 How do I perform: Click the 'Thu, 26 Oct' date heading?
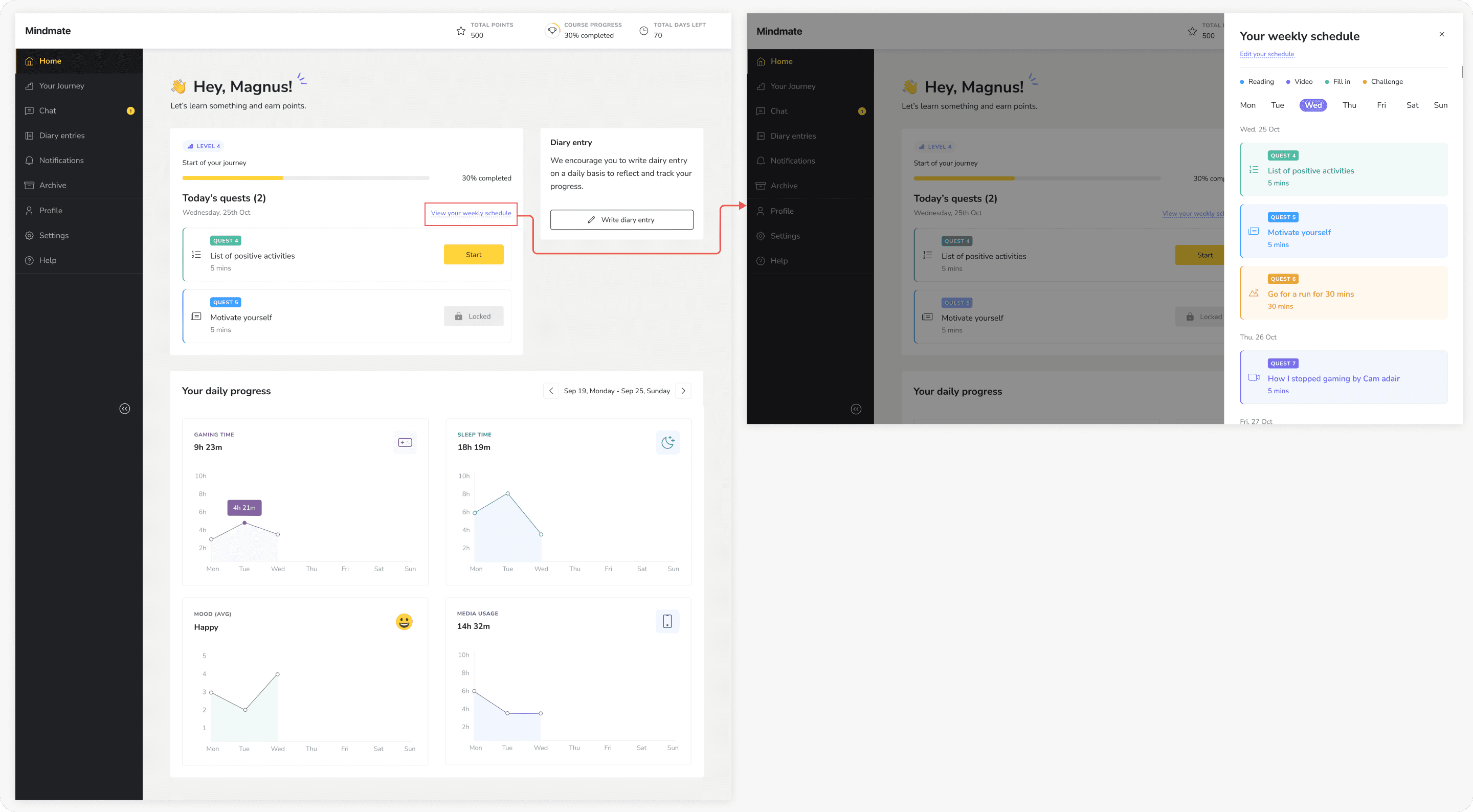(1258, 337)
